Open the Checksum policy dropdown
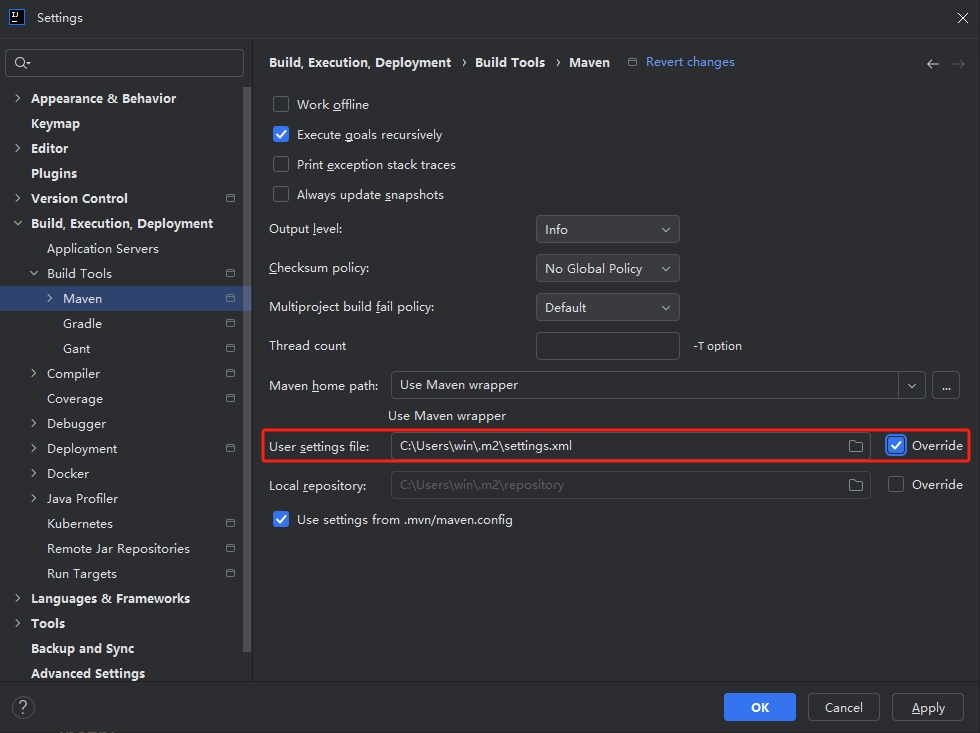Image resolution: width=980 pixels, height=733 pixels. 608,268
